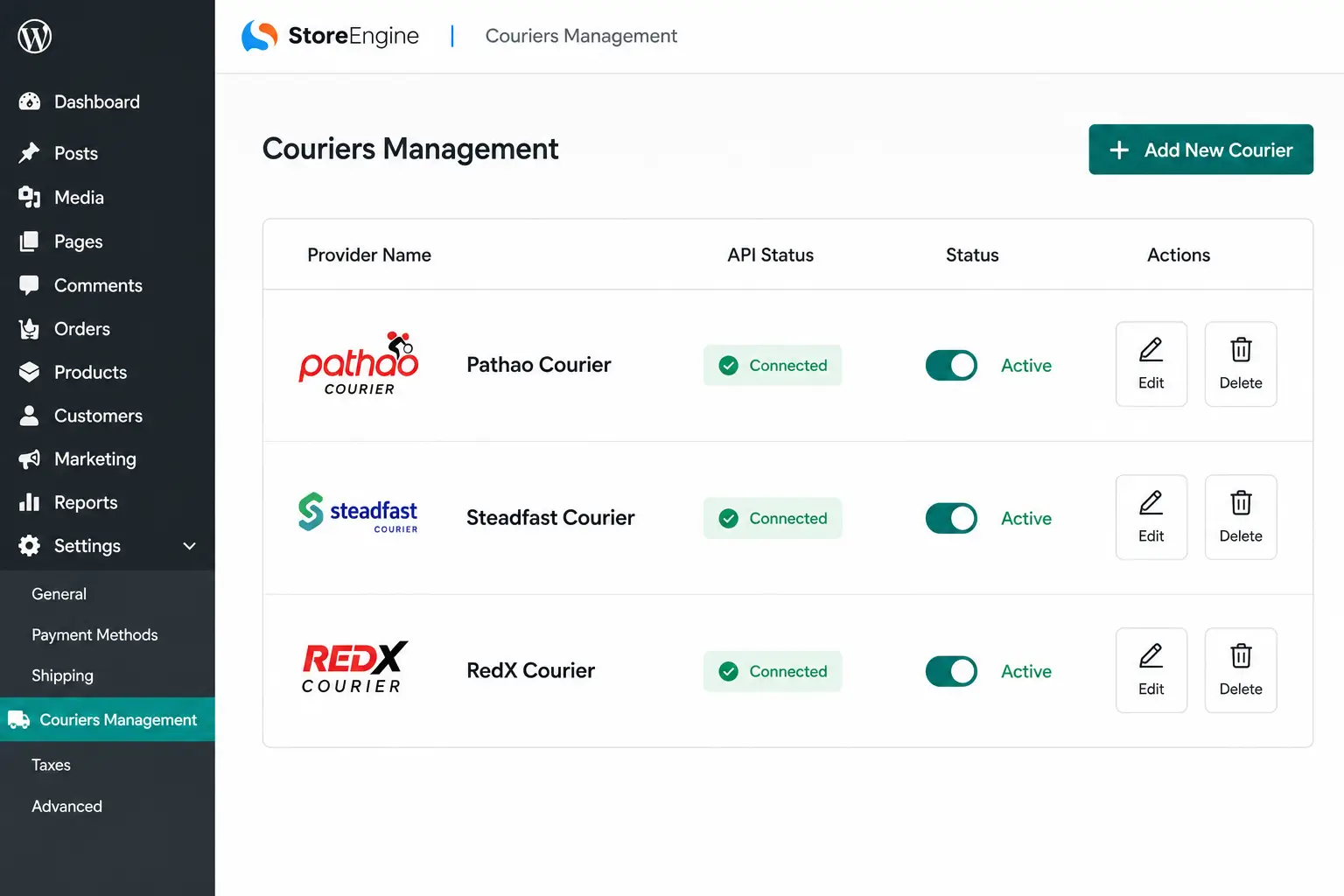Image resolution: width=1344 pixels, height=896 pixels.
Task: Click Pathao Courier provider name
Action: [539, 365]
